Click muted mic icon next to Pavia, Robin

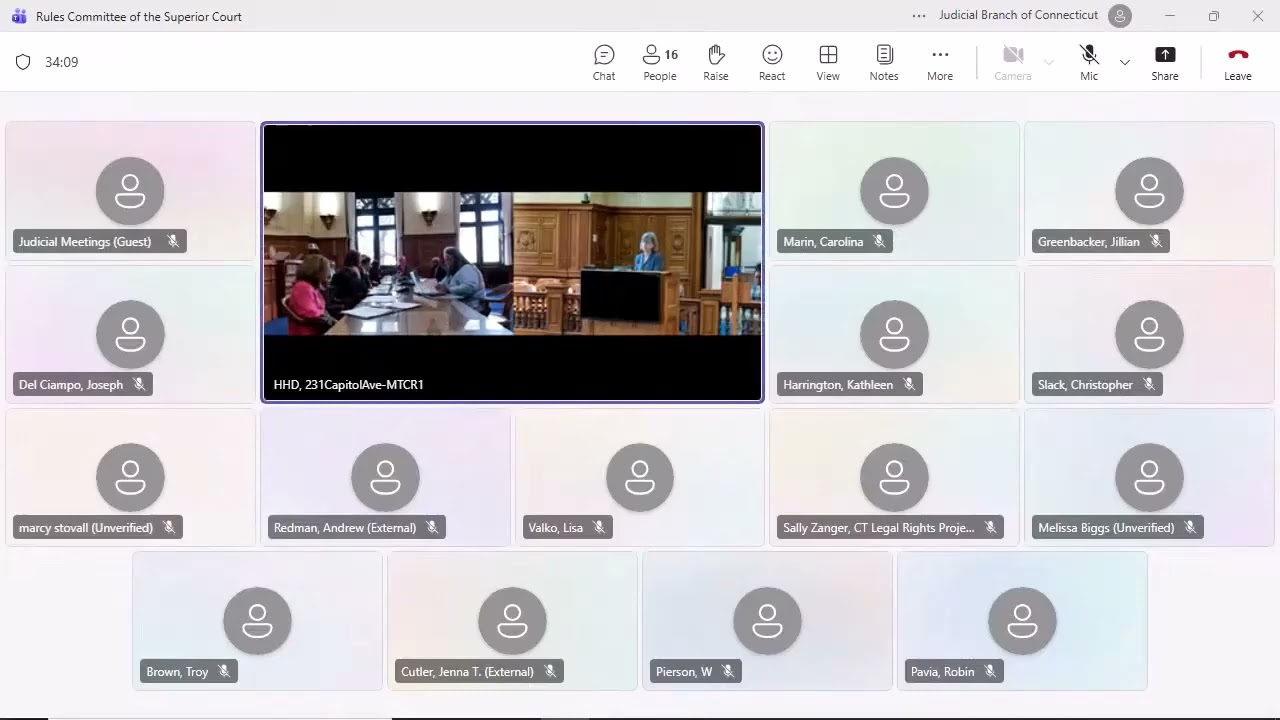pyautogui.click(x=990, y=671)
